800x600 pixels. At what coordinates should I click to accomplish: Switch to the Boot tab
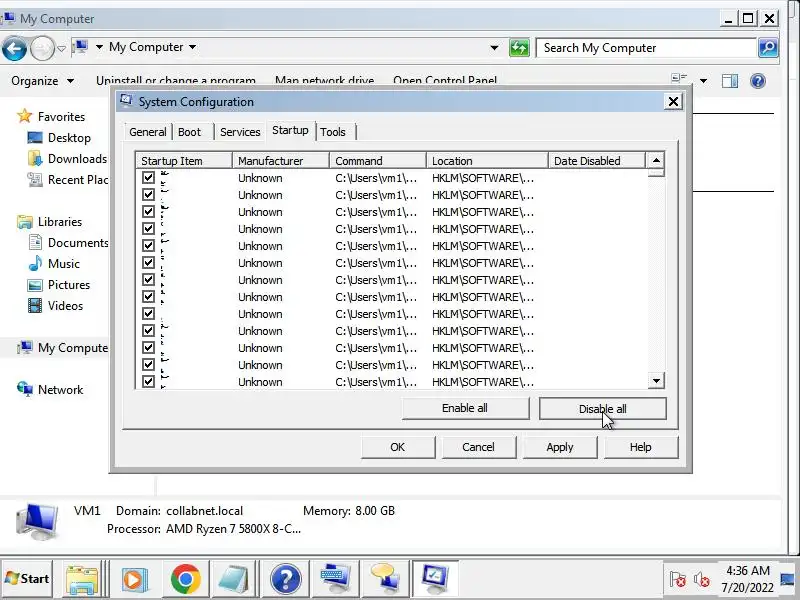pyautogui.click(x=189, y=132)
